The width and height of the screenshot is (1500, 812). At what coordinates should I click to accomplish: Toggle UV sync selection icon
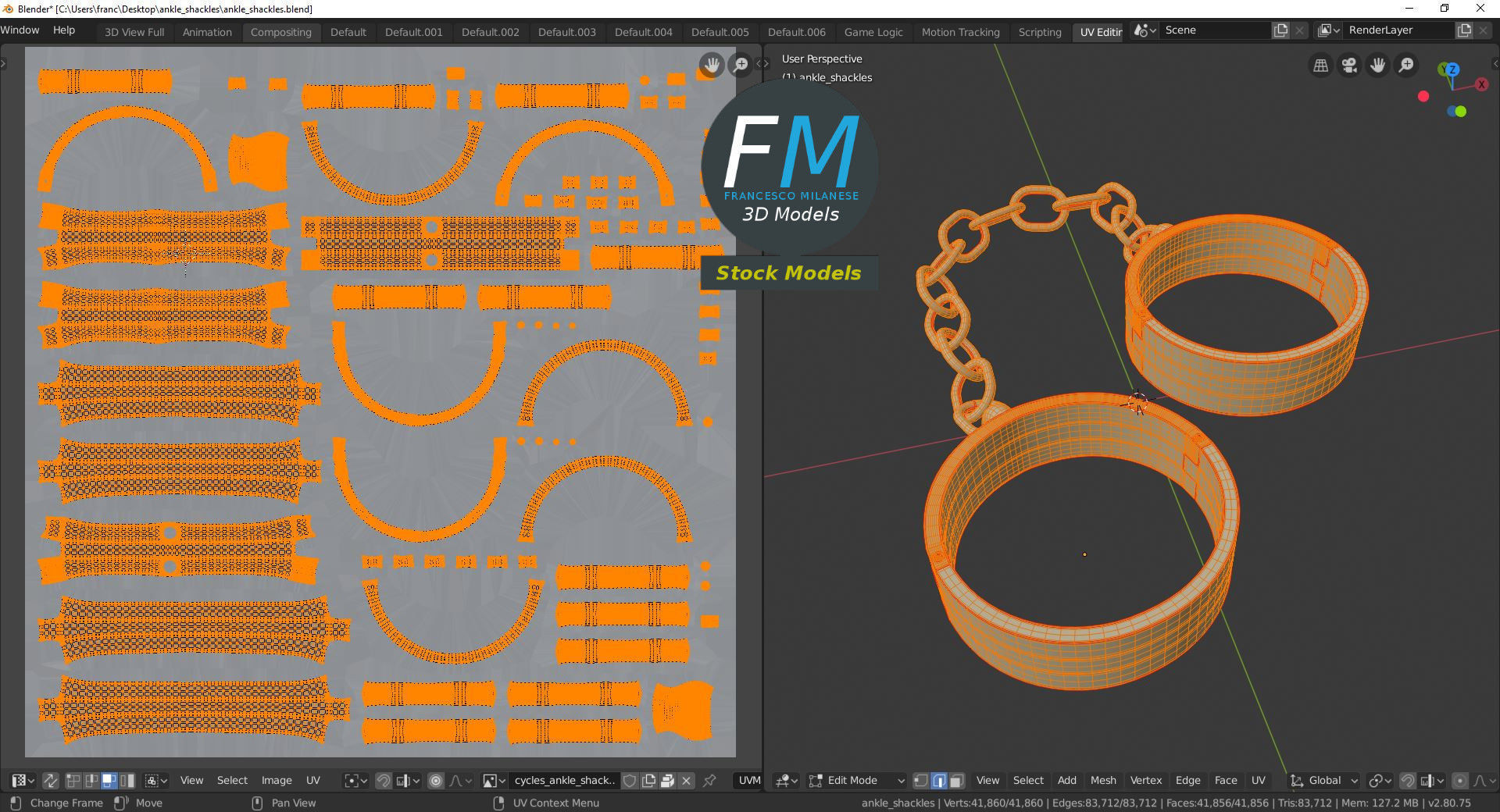click(50, 780)
